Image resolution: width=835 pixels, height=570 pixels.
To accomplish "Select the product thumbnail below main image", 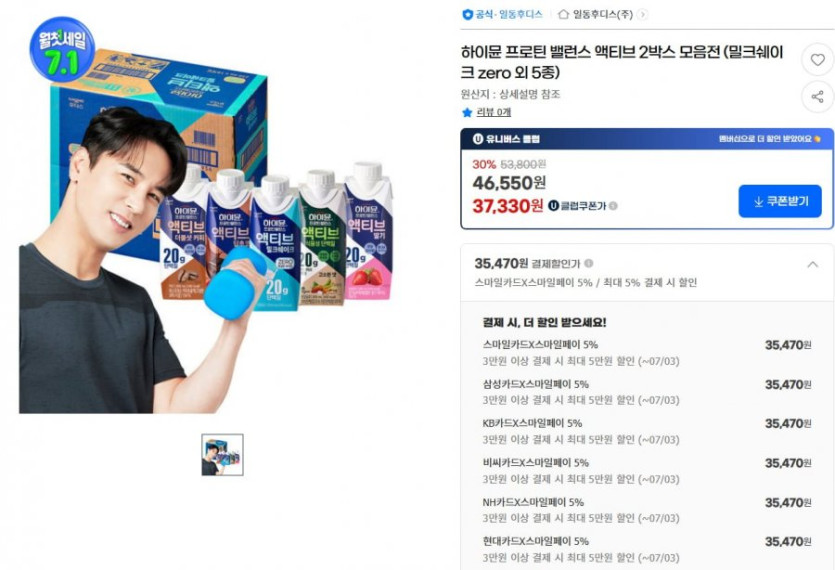I will [x=222, y=454].
